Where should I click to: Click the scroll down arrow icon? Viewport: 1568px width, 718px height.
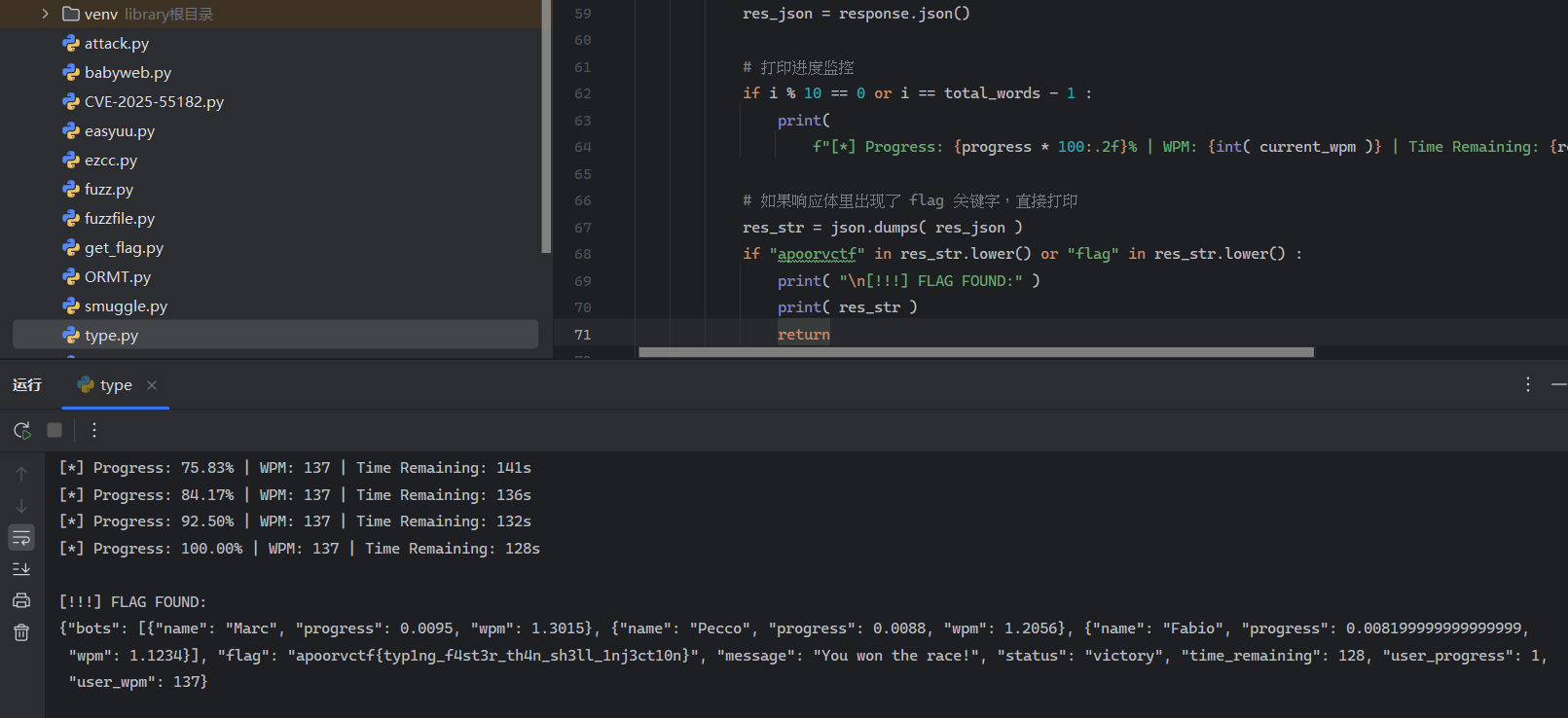[21, 506]
